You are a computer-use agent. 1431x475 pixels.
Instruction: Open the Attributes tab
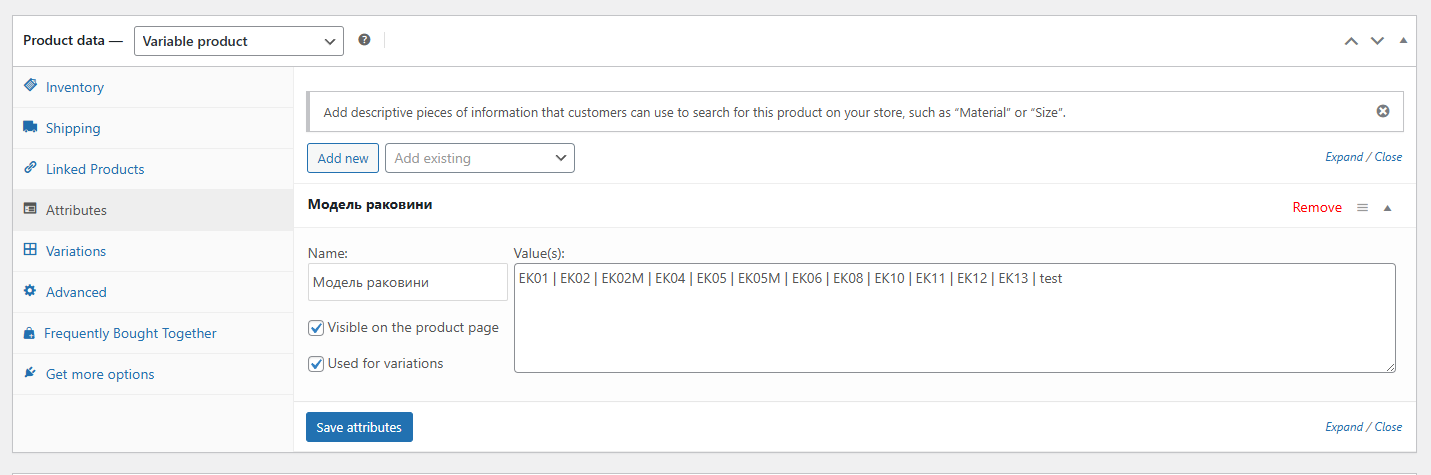point(76,210)
